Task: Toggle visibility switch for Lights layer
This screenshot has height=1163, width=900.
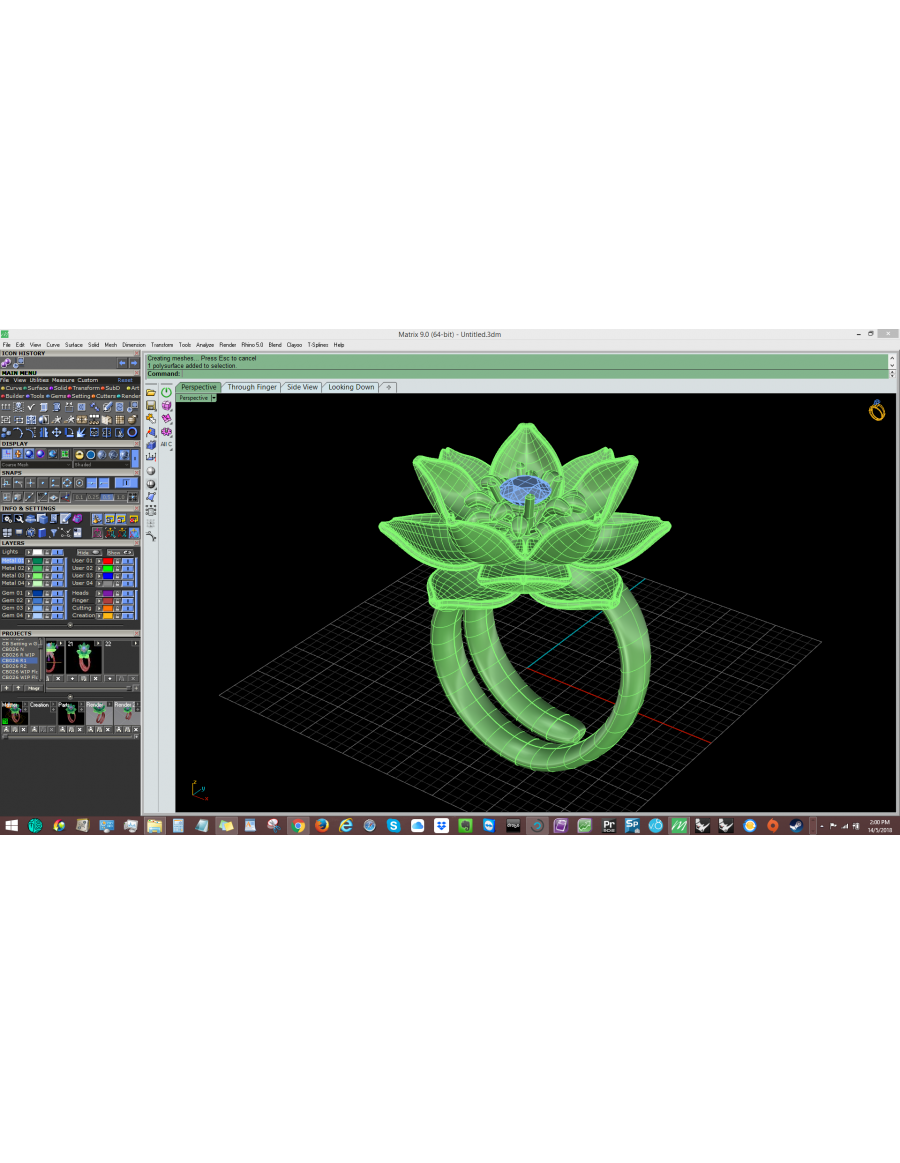Action: [57, 553]
